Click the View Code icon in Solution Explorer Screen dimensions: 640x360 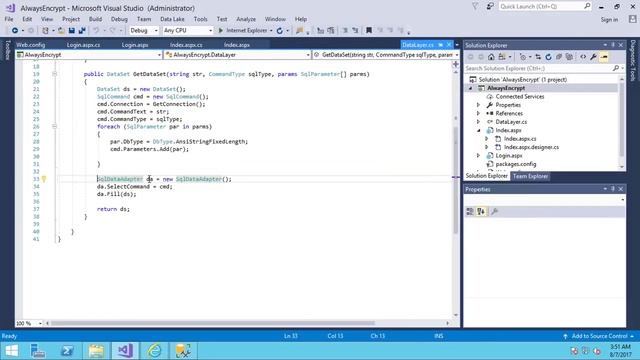point(583,57)
